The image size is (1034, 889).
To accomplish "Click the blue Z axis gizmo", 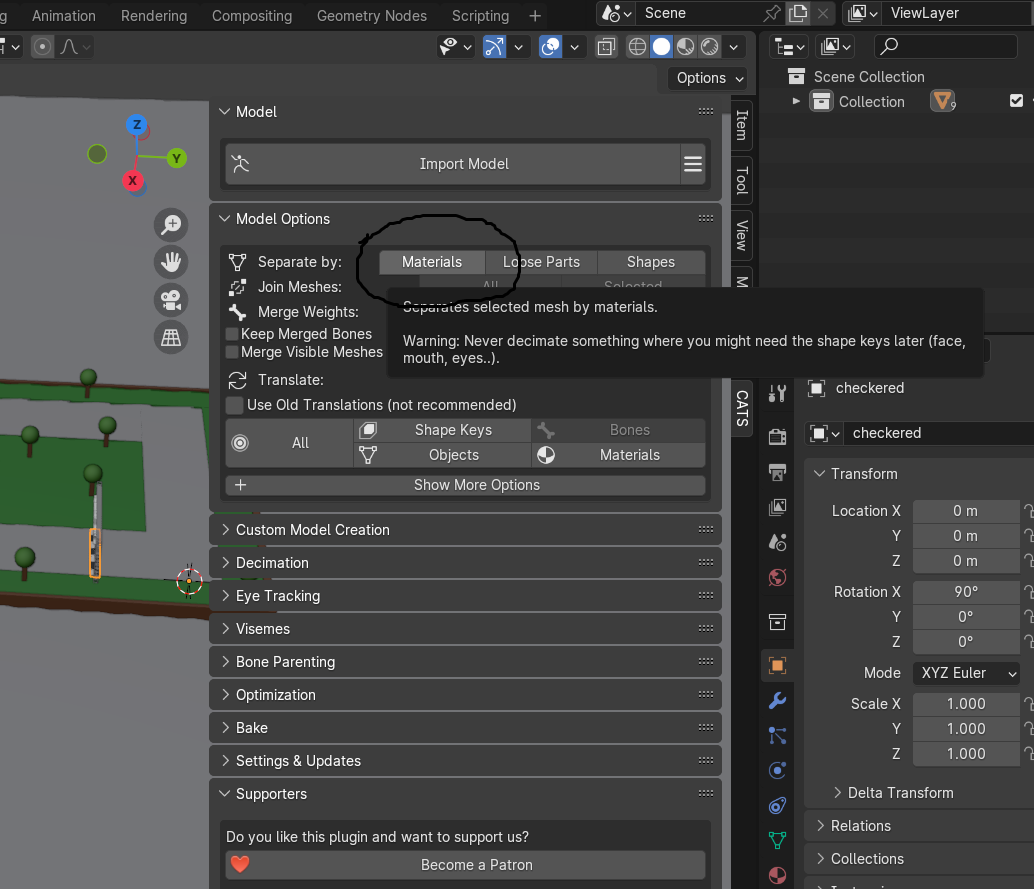I will coord(137,124).
